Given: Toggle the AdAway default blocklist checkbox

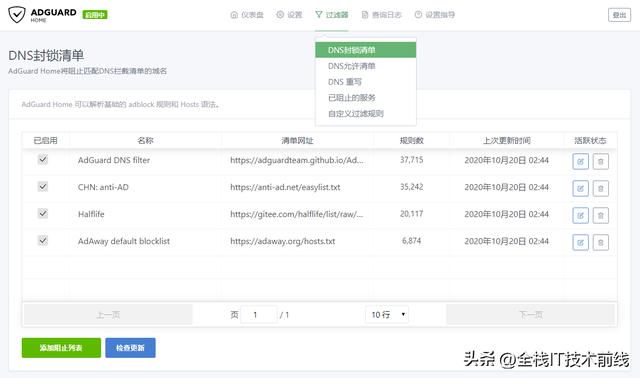Looking at the screenshot, I should coord(43,240).
